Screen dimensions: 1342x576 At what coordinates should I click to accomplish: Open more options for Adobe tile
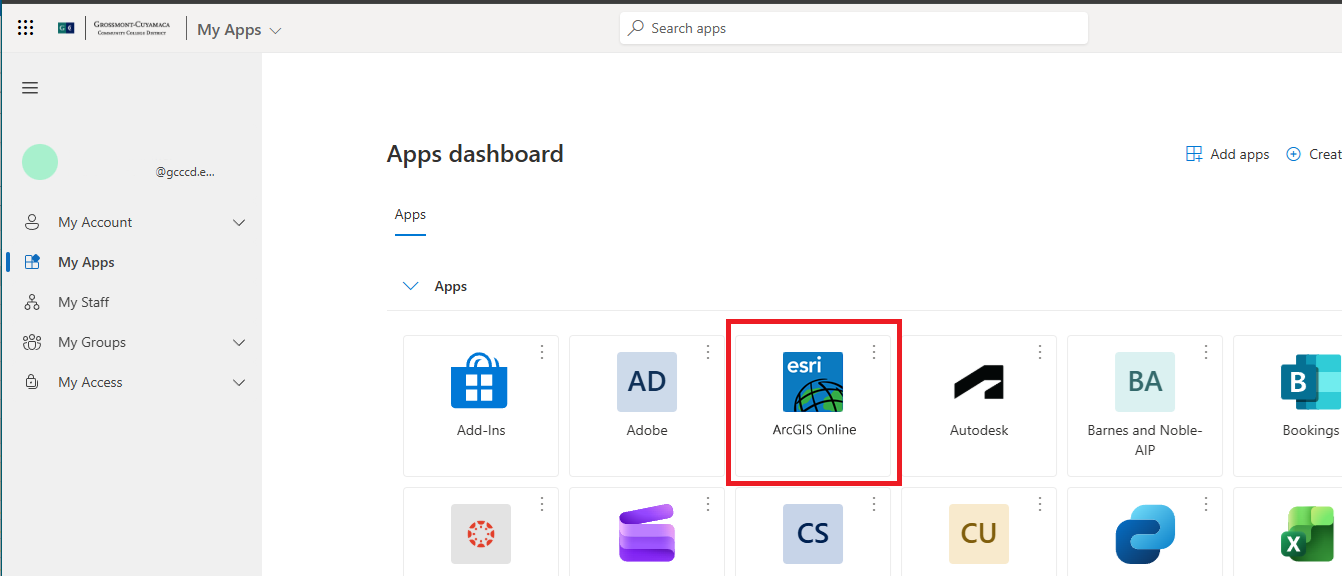pos(707,352)
